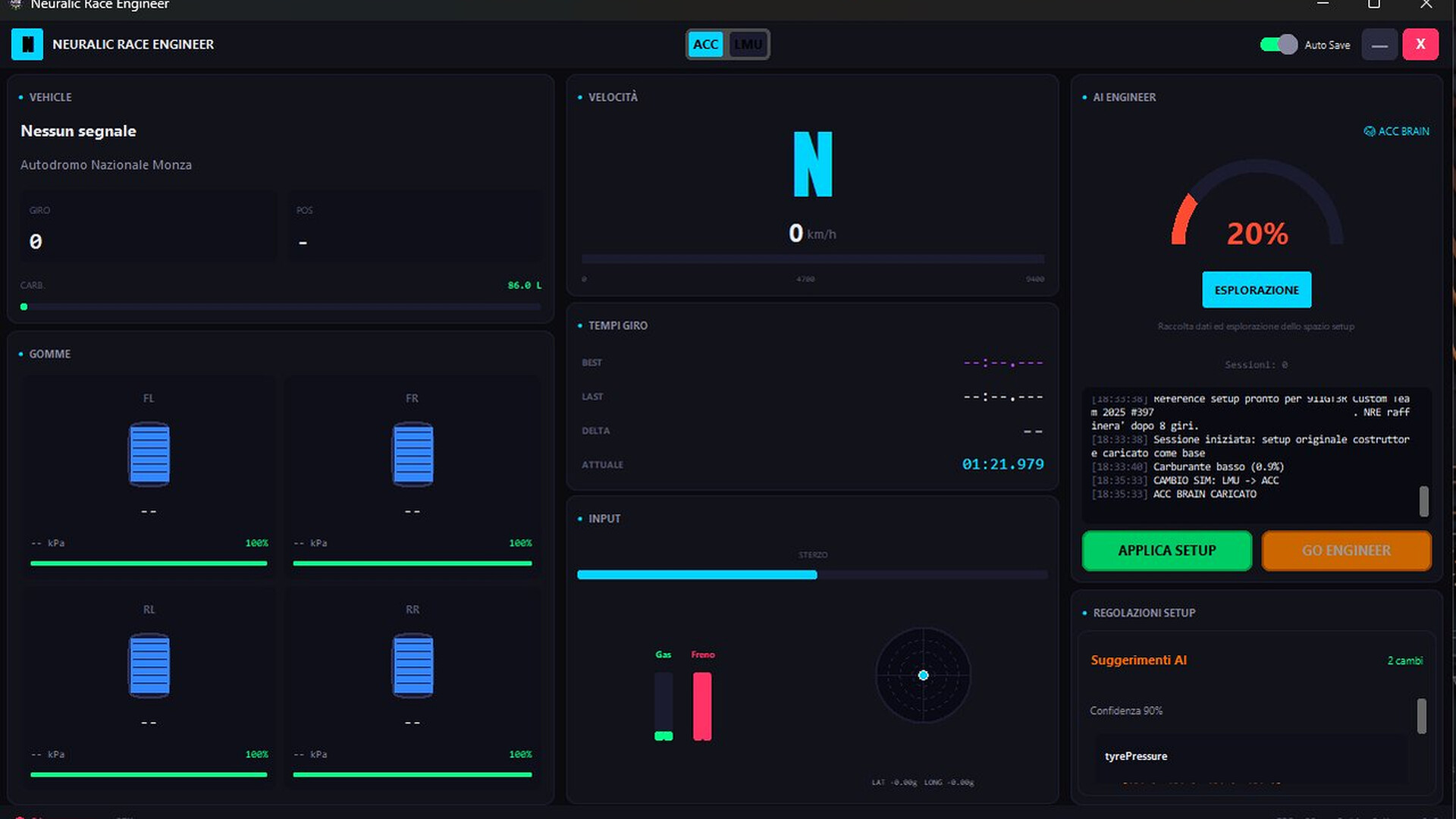The height and width of the screenshot is (819, 1456).
Task: Click the STERZO steering bar
Action: (812, 575)
